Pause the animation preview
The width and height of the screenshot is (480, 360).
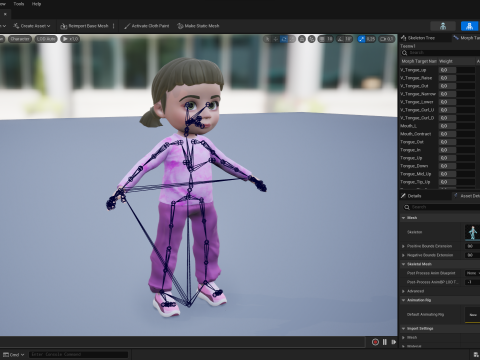[385, 342]
